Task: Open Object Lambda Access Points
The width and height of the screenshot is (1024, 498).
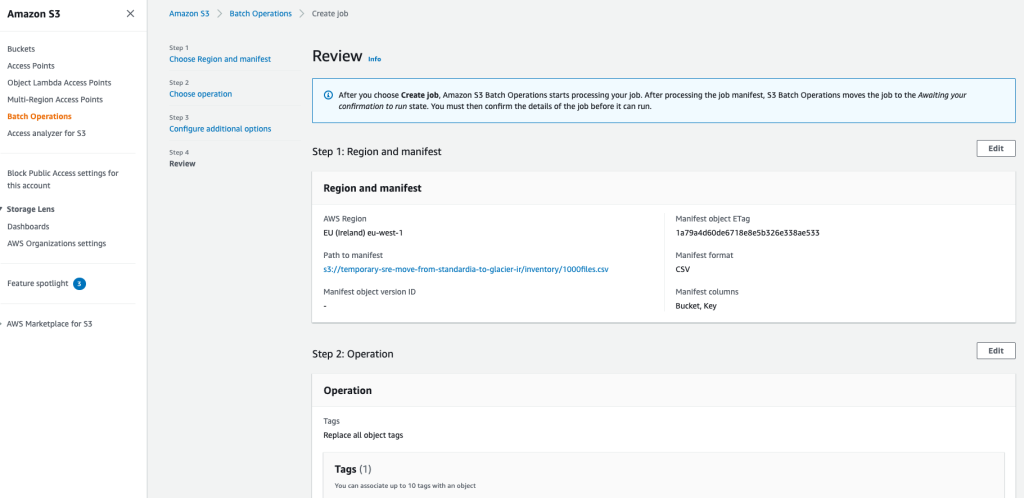Action: tap(59, 83)
